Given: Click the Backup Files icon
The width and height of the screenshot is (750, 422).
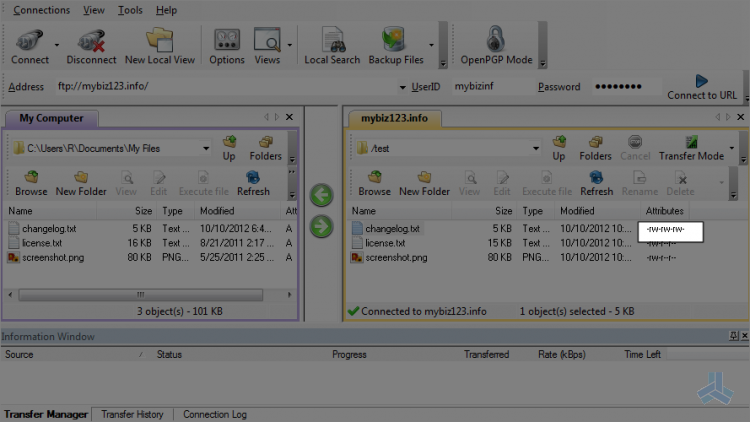Looking at the screenshot, I should coord(396,46).
